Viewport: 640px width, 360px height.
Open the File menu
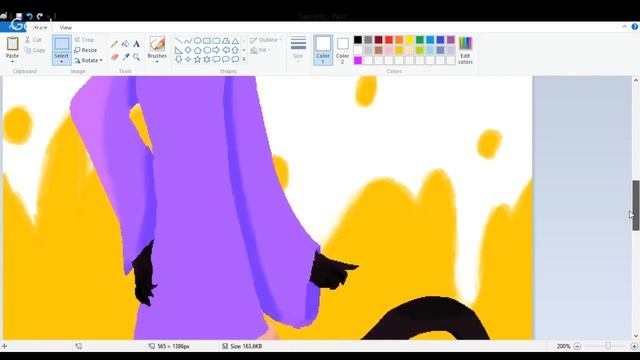(x=13, y=27)
